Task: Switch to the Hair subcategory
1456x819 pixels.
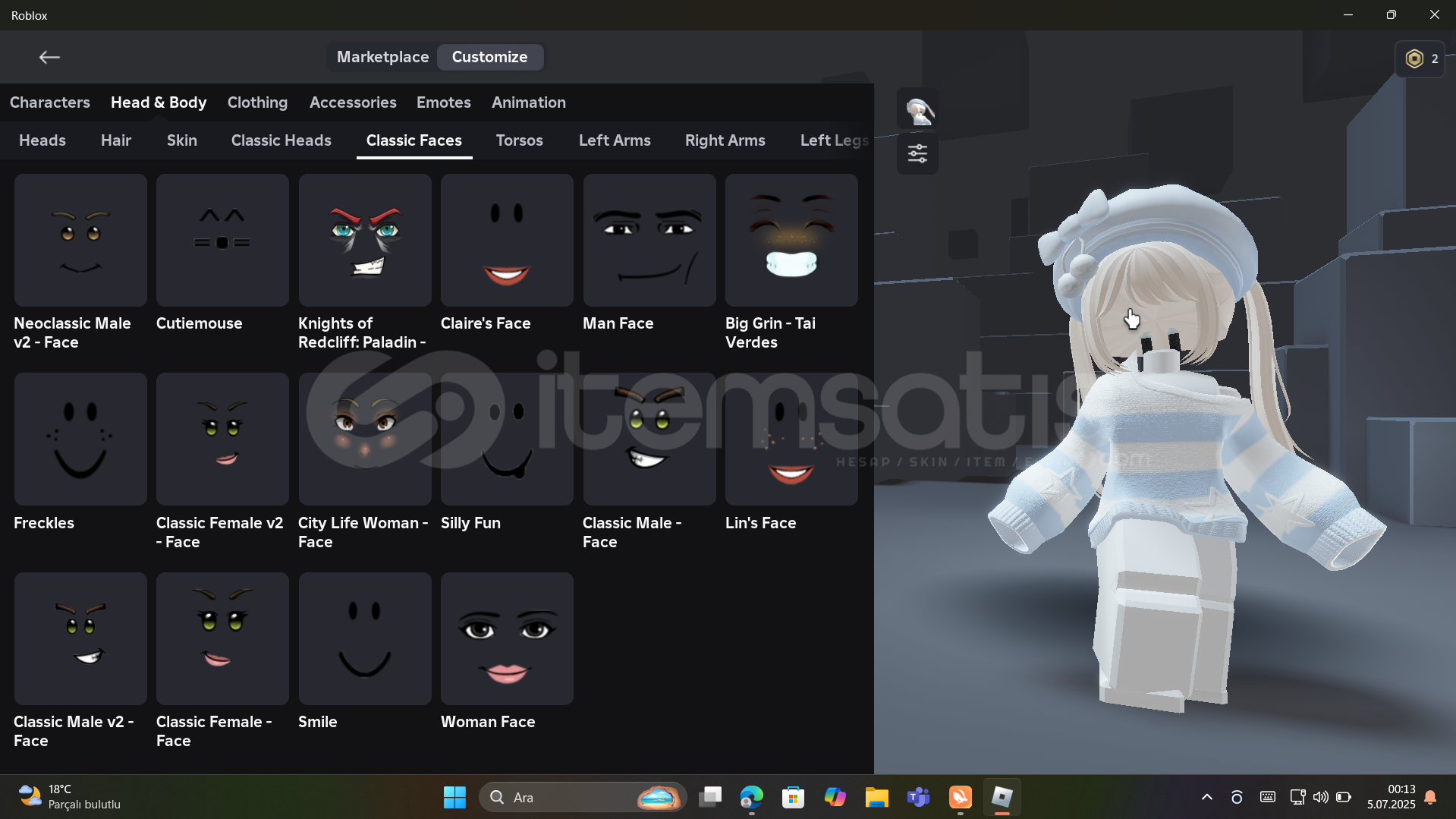Action: point(116,140)
